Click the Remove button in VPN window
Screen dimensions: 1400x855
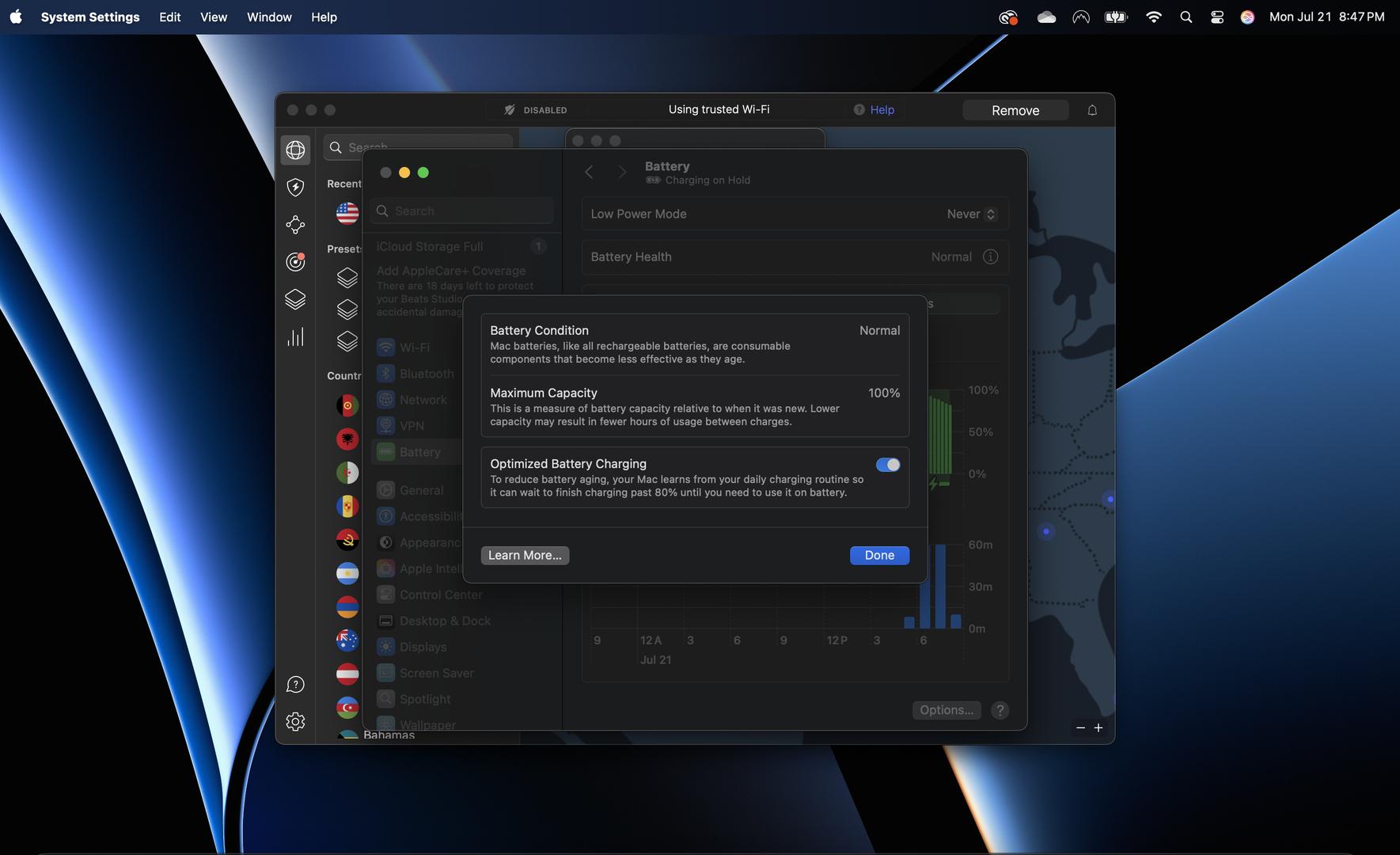[1015, 110]
